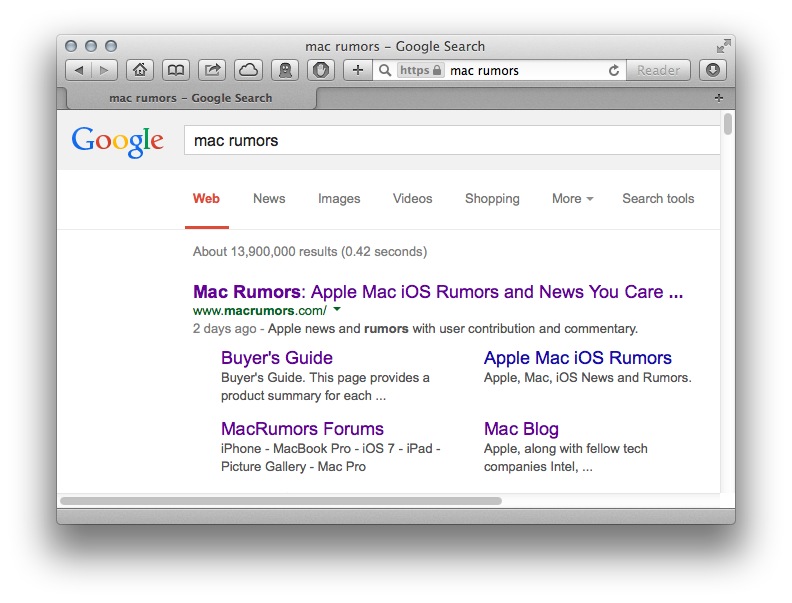Click the Share icon in toolbar
Image resolution: width=792 pixels, height=603 pixels.
(x=212, y=70)
